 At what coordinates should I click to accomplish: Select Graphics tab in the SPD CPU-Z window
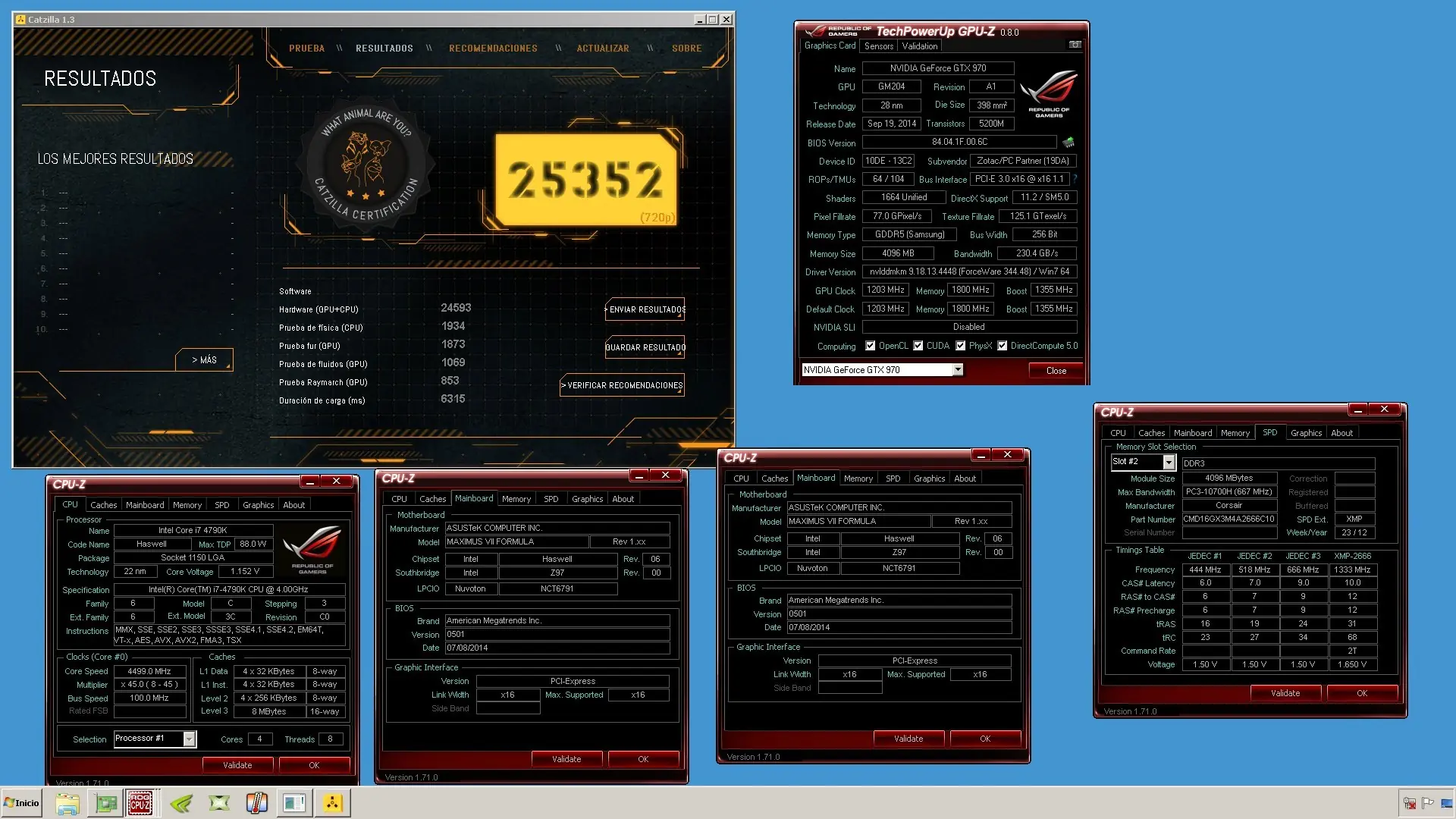click(1306, 433)
